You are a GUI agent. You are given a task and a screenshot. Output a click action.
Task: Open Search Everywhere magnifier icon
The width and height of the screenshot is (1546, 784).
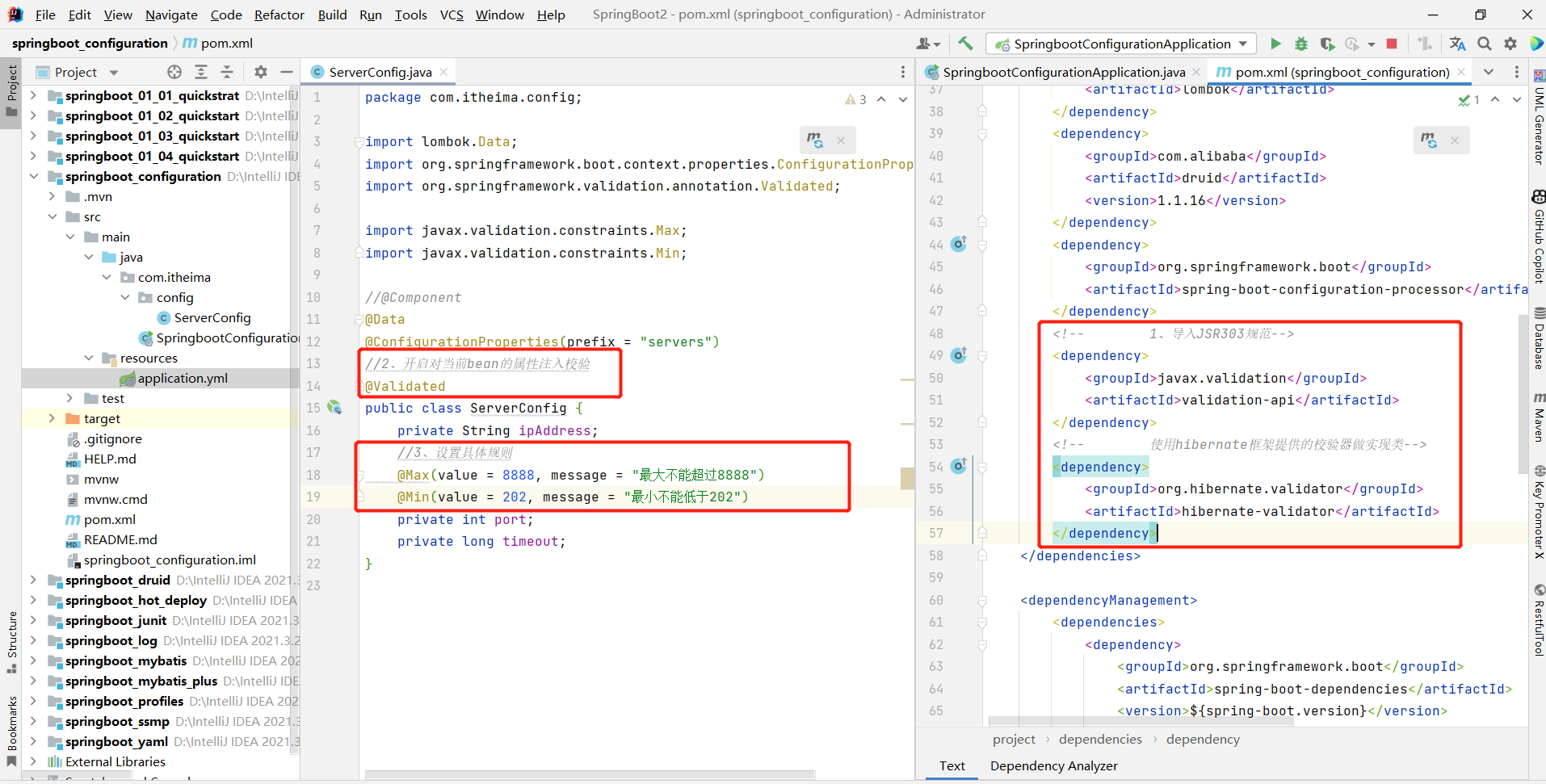click(1485, 44)
